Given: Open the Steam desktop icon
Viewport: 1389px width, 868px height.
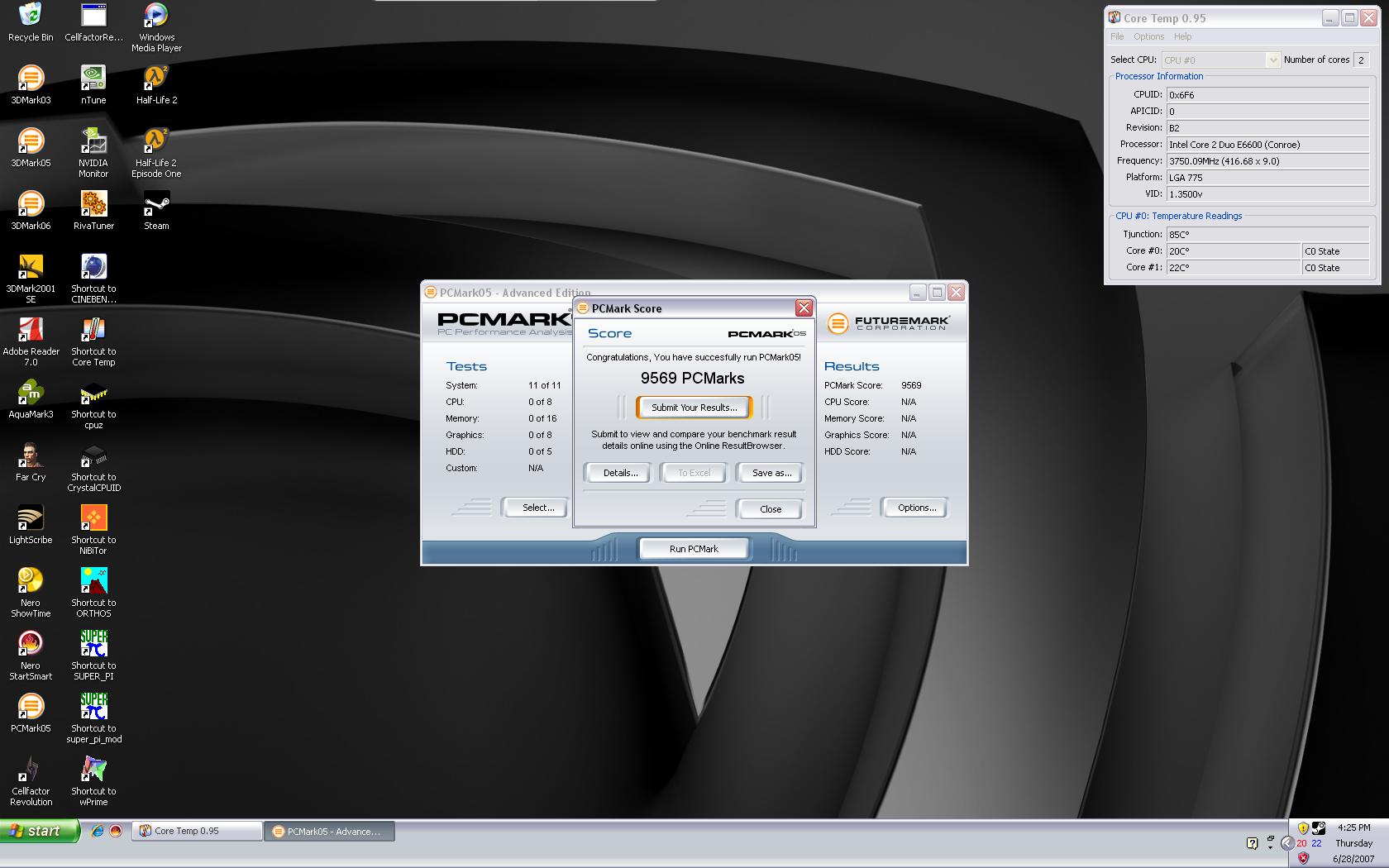Looking at the screenshot, I should click(156, 210).
